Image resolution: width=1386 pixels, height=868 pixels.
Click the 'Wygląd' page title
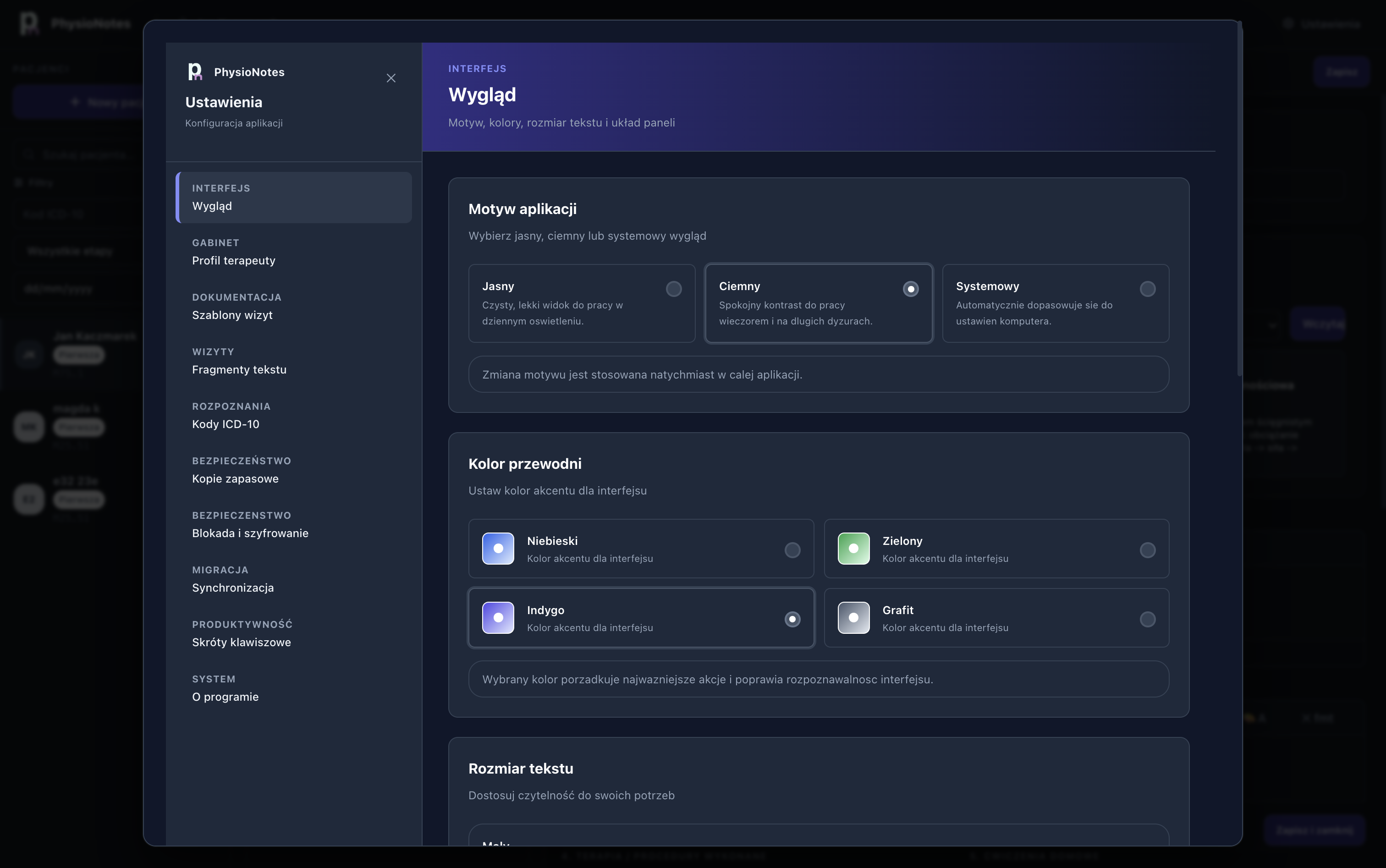click(482, 95)
